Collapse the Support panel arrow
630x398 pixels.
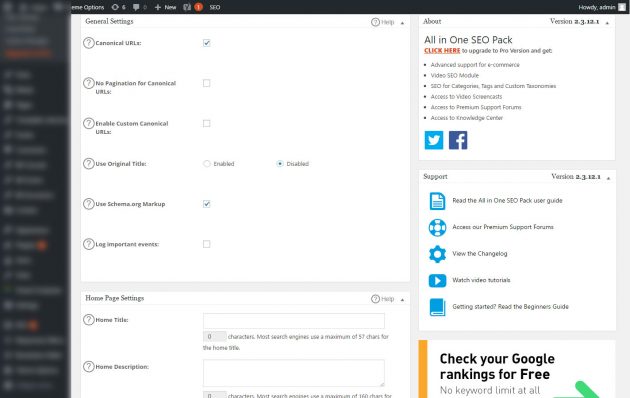pos(608,178)
